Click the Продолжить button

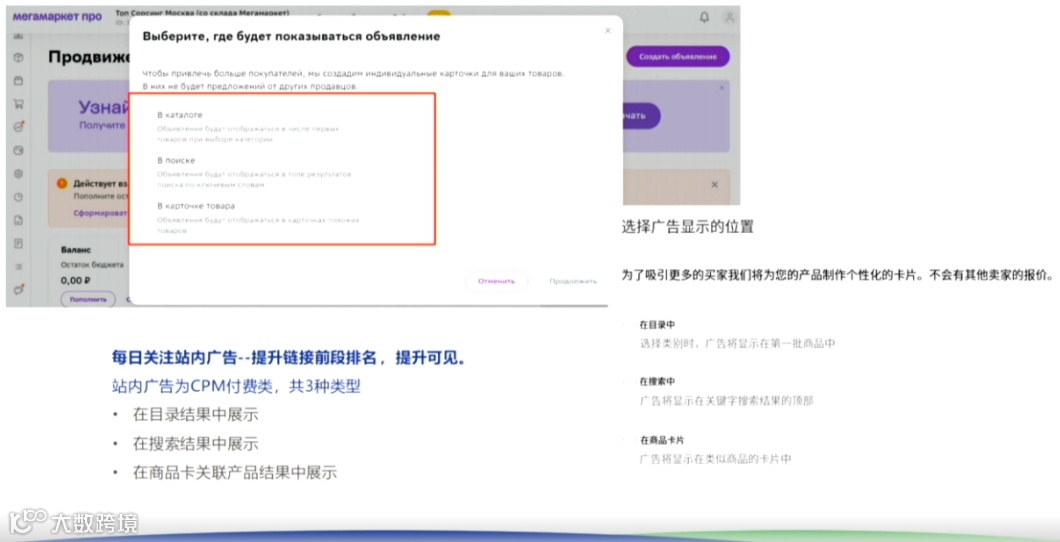(x=573, y=281)
